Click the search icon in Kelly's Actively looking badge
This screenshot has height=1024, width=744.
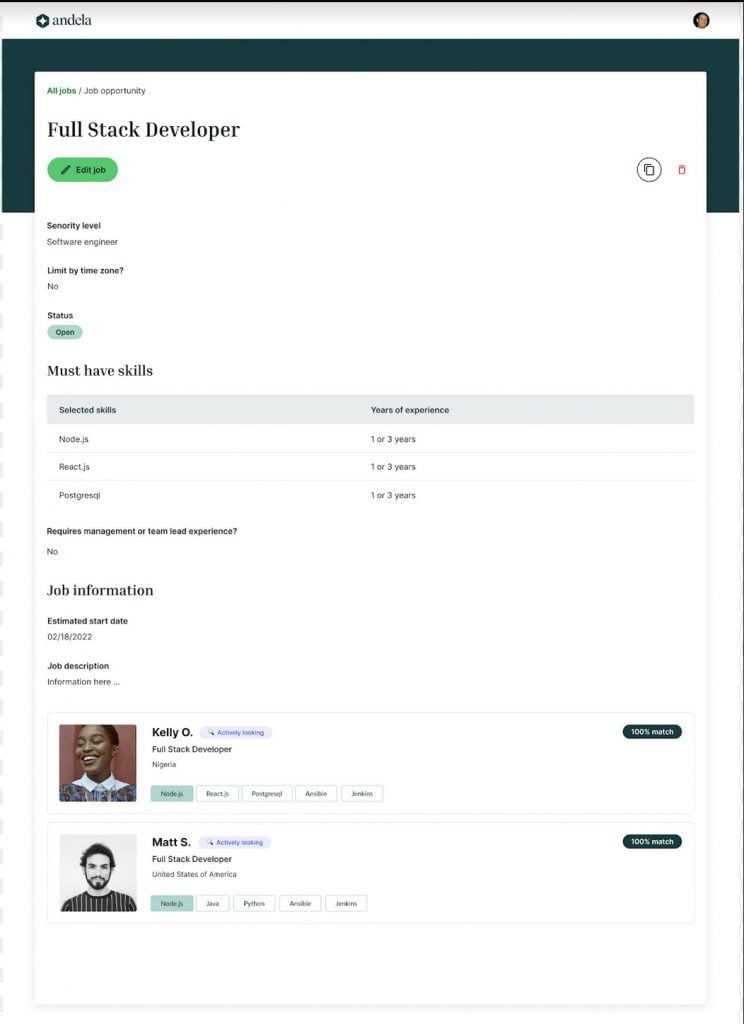pos(211,732)
